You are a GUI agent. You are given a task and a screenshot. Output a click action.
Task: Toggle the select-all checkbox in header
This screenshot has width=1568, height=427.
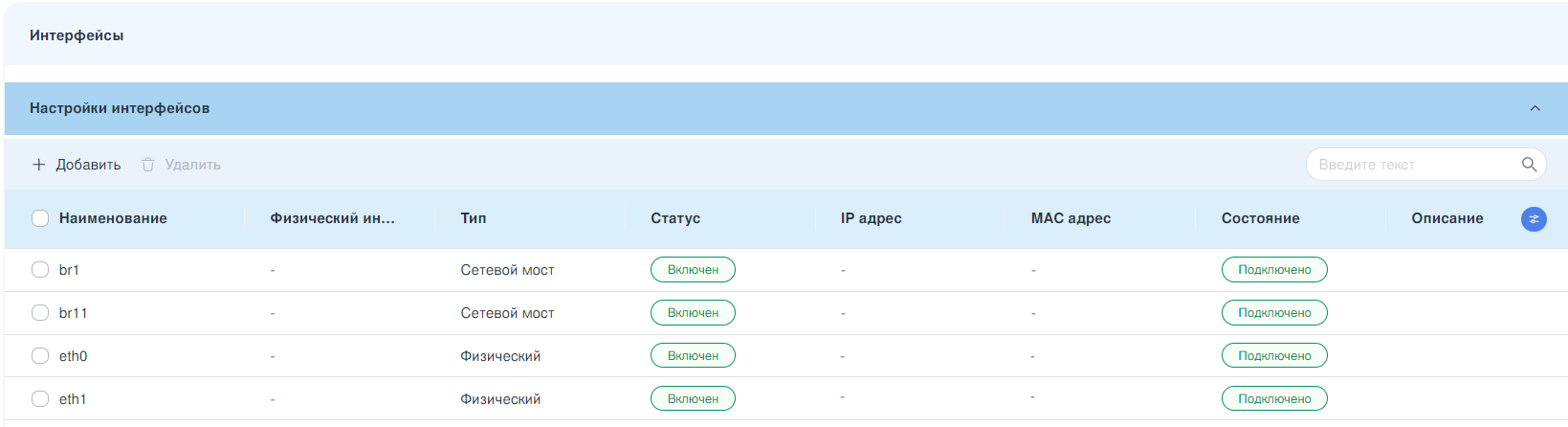pyautogui.click(x=40, y=218)
